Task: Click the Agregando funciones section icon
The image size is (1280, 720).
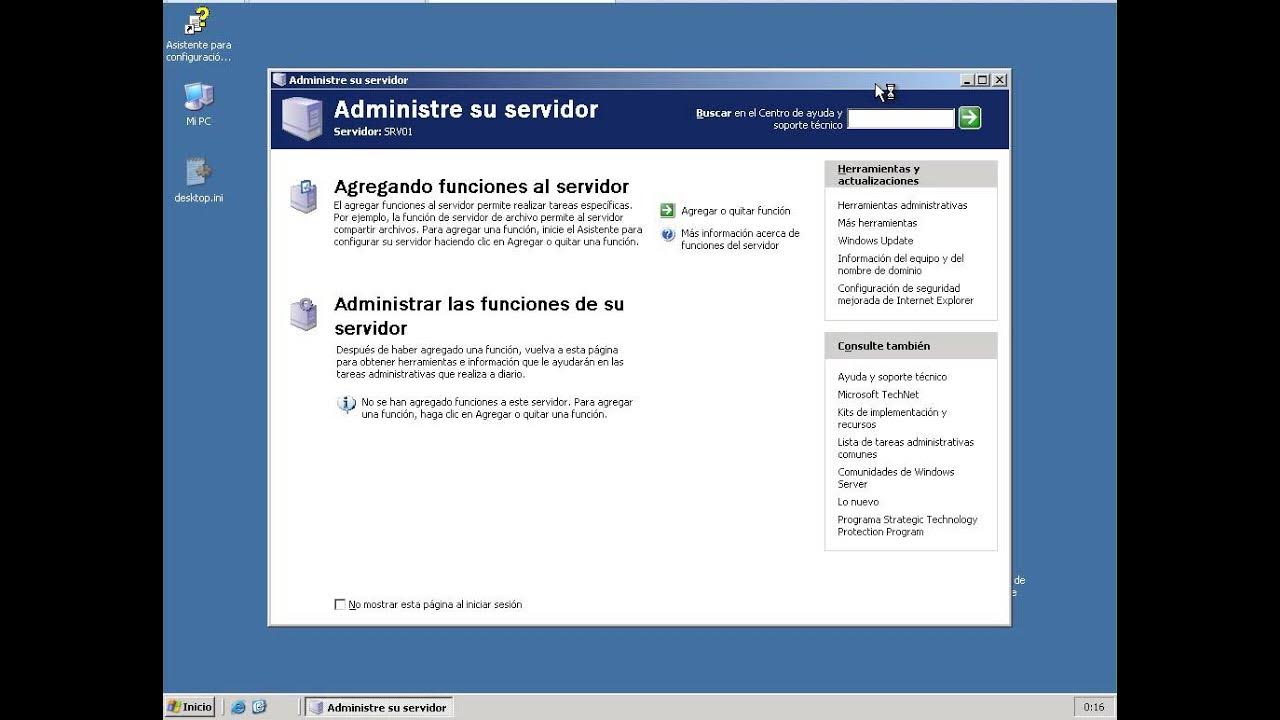Action: [x=303, y=196]
